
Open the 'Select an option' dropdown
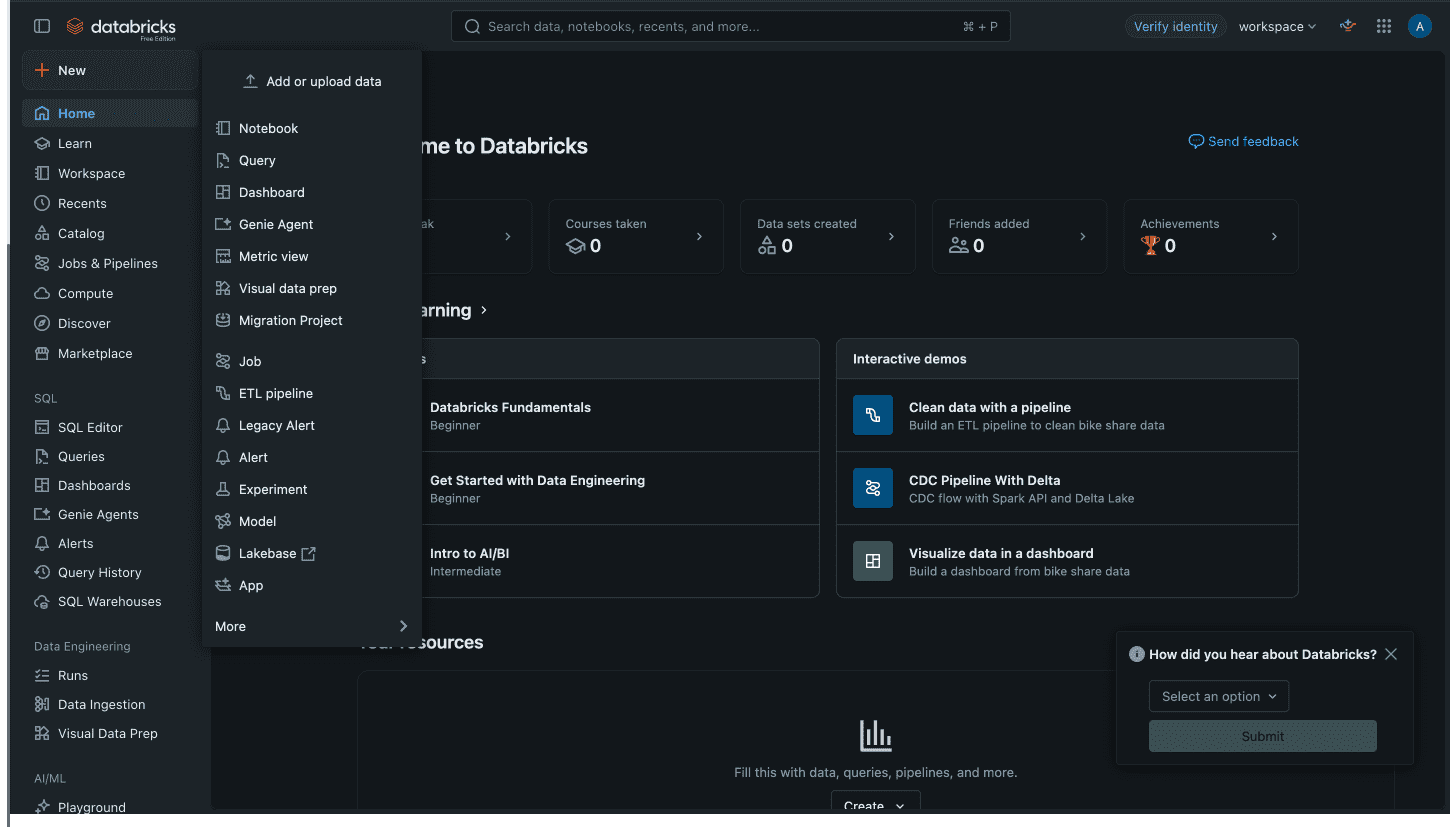click(1219, 696)
